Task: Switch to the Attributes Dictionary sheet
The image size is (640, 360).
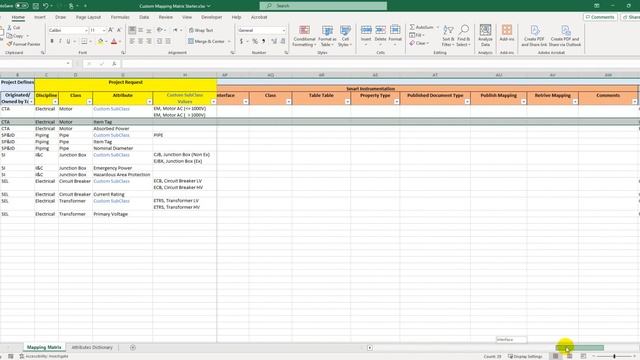Action: pos(92,347)
